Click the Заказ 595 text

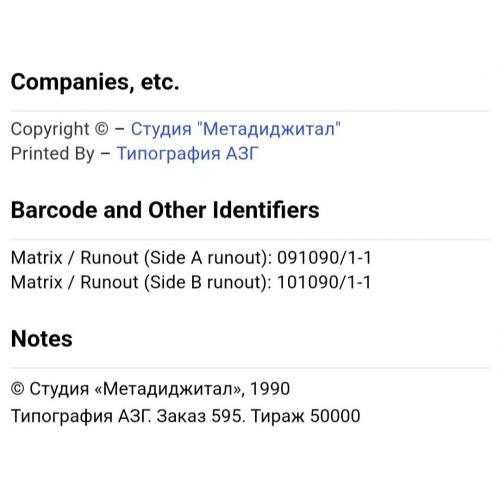pyautogui.click(x=199, y=416)
